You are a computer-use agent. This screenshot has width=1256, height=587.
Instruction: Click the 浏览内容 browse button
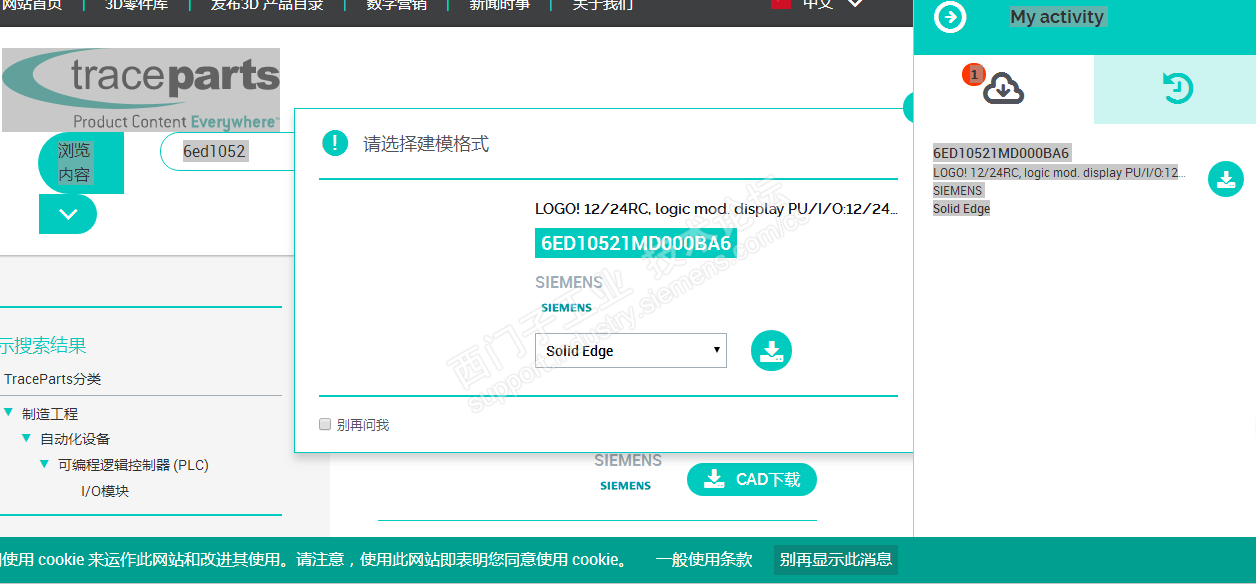(81, 163)
